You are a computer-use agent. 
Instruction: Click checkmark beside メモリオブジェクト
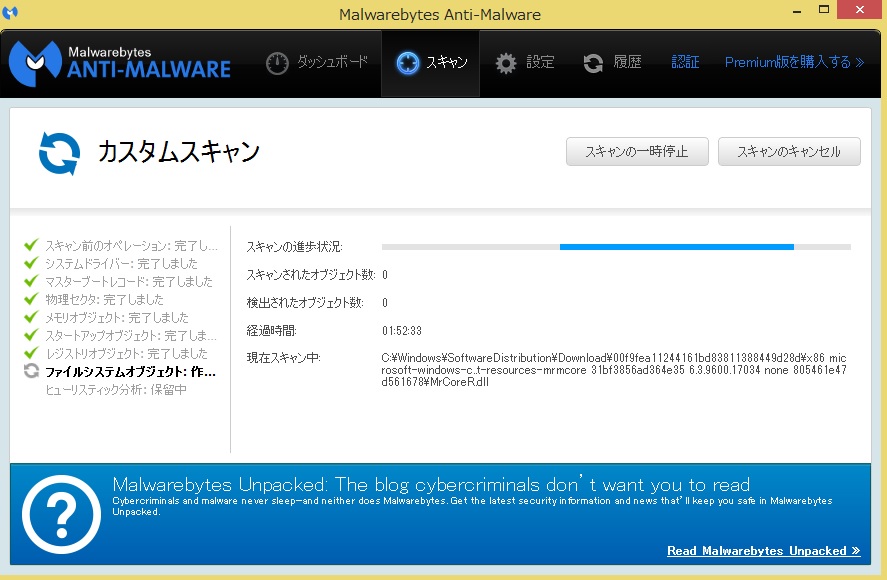(31, 317)
